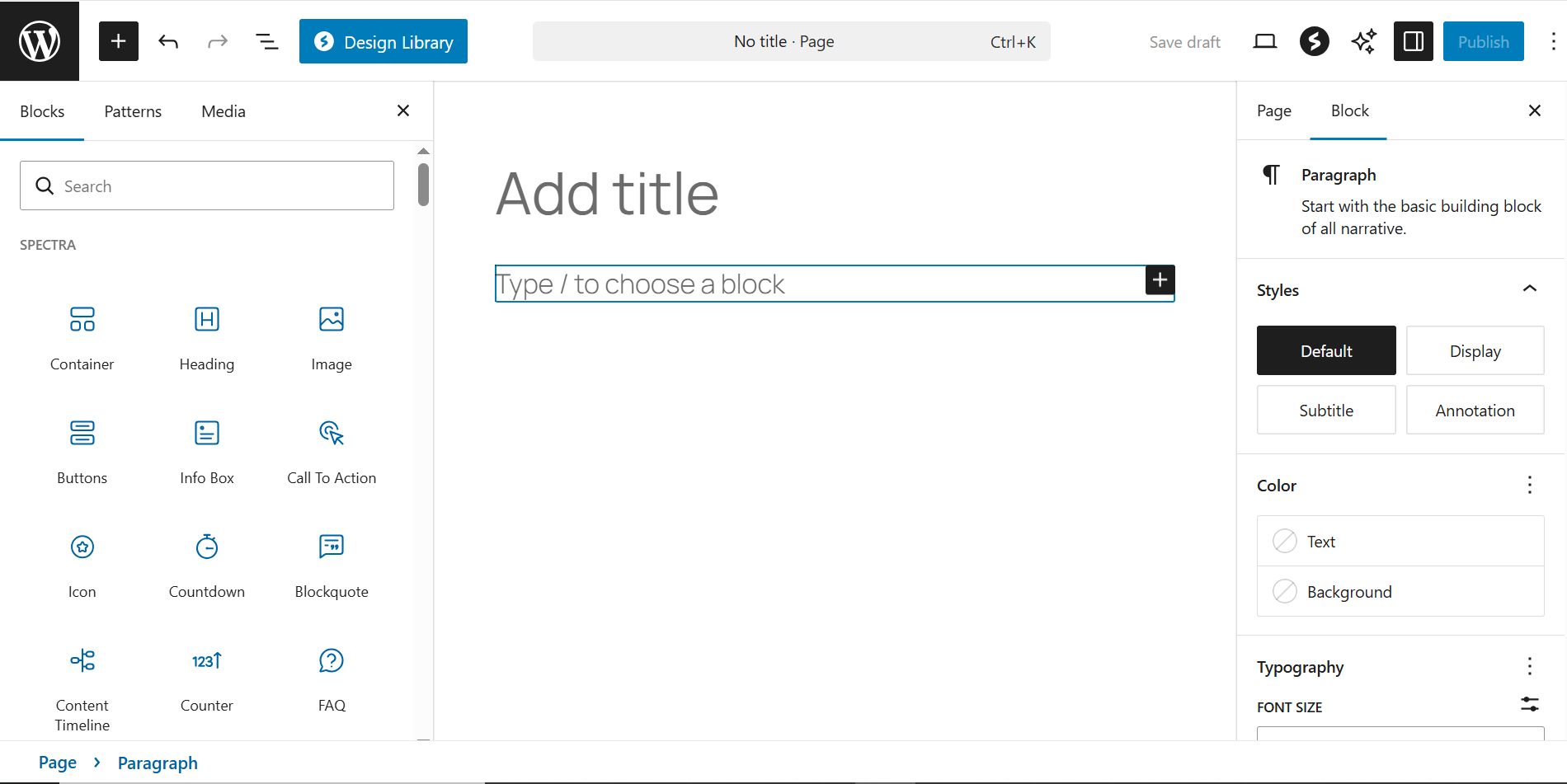This screenshot has height=784, width=1567.
Task: Insert the Container block
Action: 82,338
